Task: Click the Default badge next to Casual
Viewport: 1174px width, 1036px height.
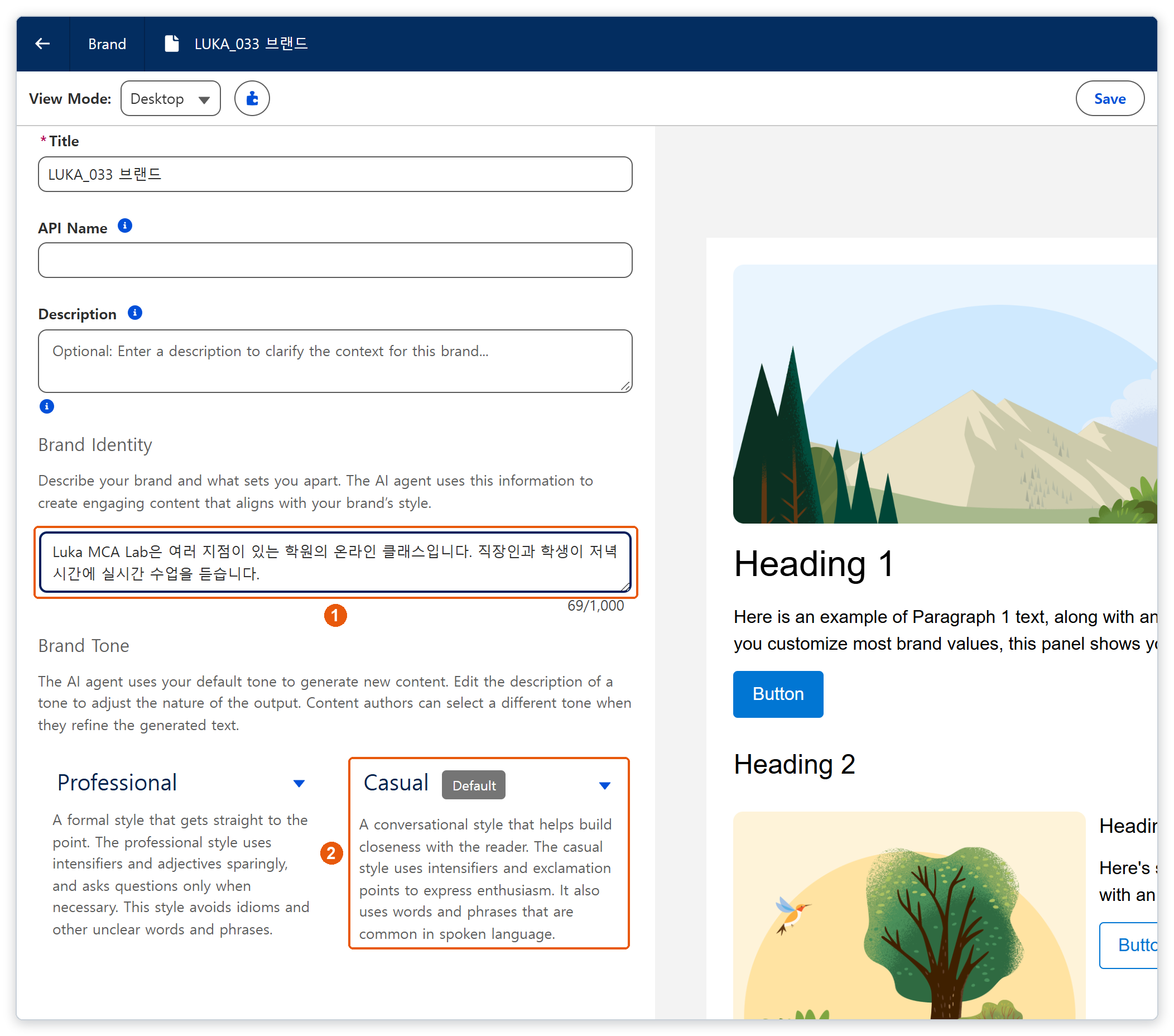Action: pos(474,785)
